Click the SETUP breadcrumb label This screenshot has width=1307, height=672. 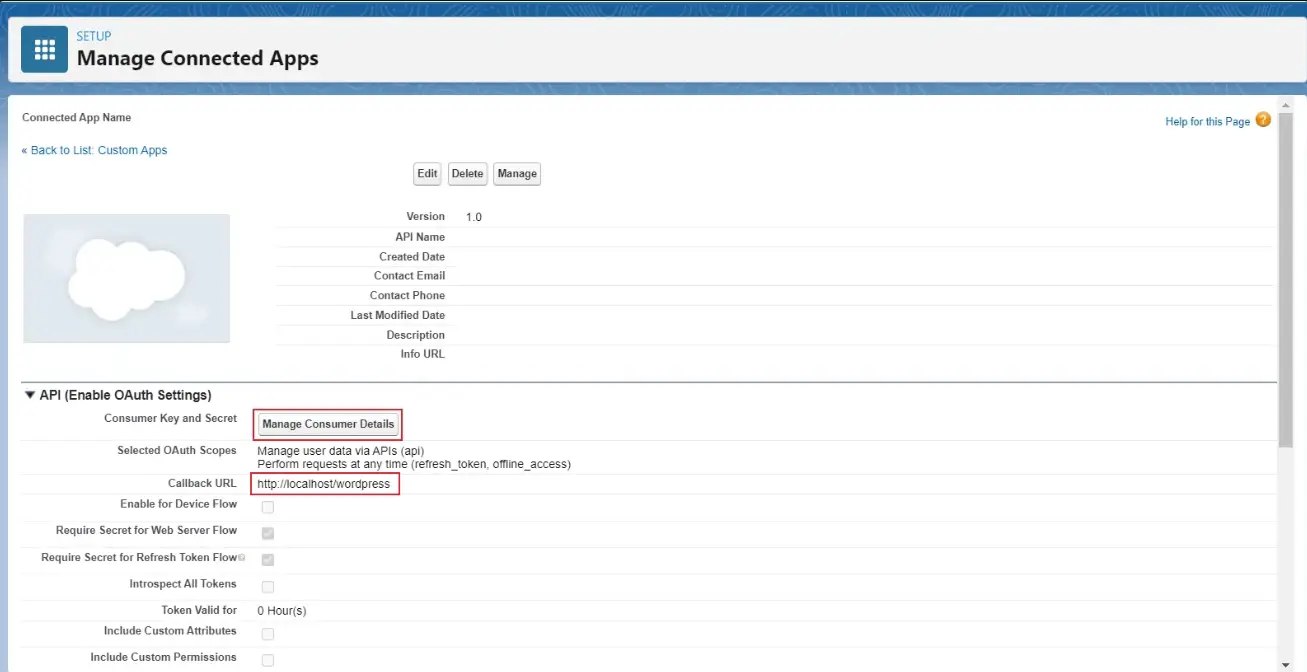(x=94, y=36)
